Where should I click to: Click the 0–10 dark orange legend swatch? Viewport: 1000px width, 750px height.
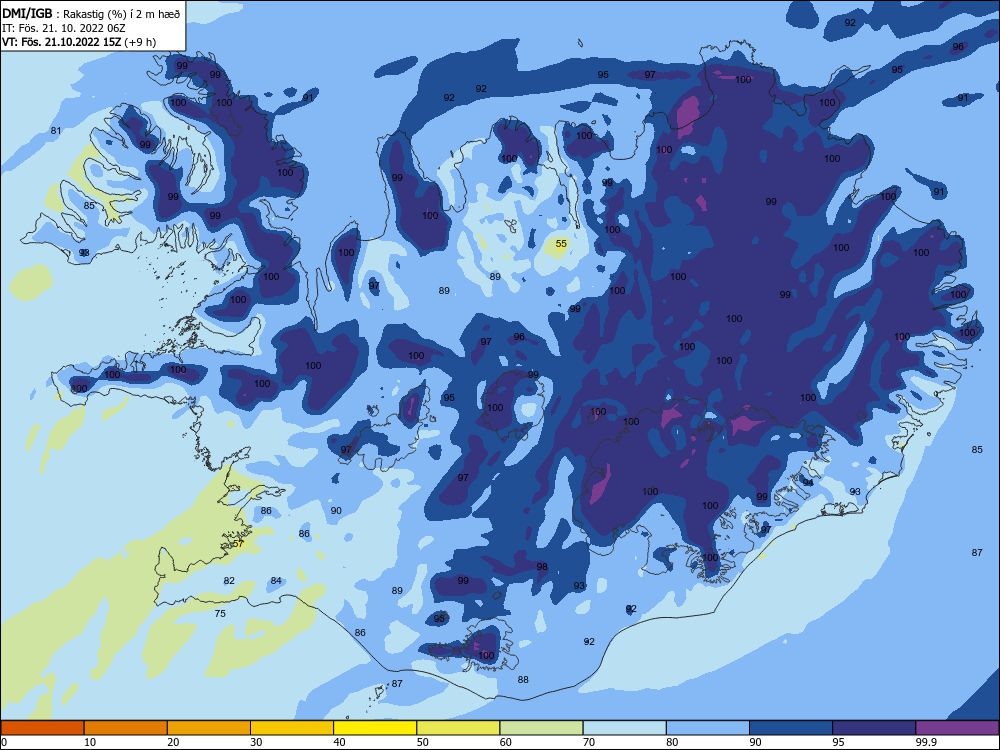pos(42,728)
